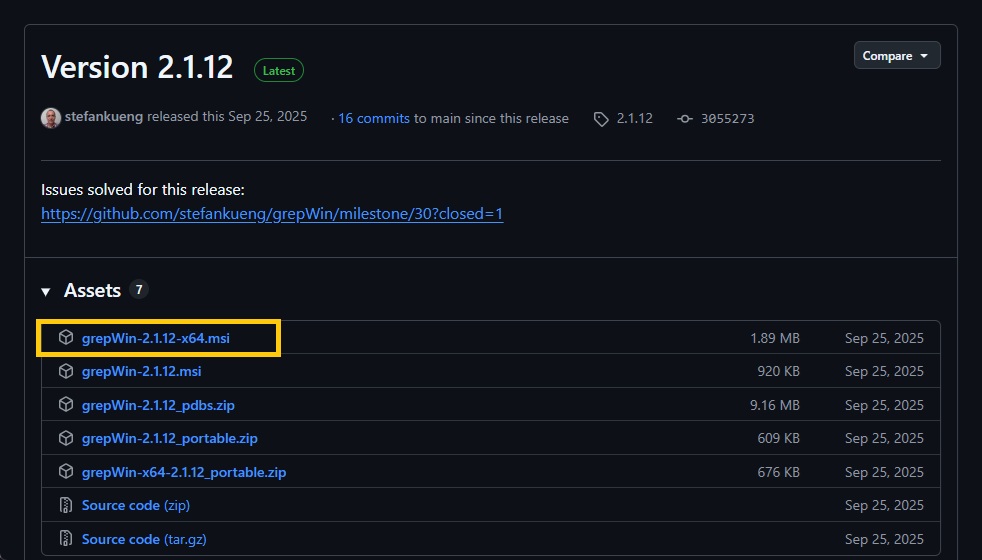
Task: Click the Assets heading label
Action: click(92, 291)
